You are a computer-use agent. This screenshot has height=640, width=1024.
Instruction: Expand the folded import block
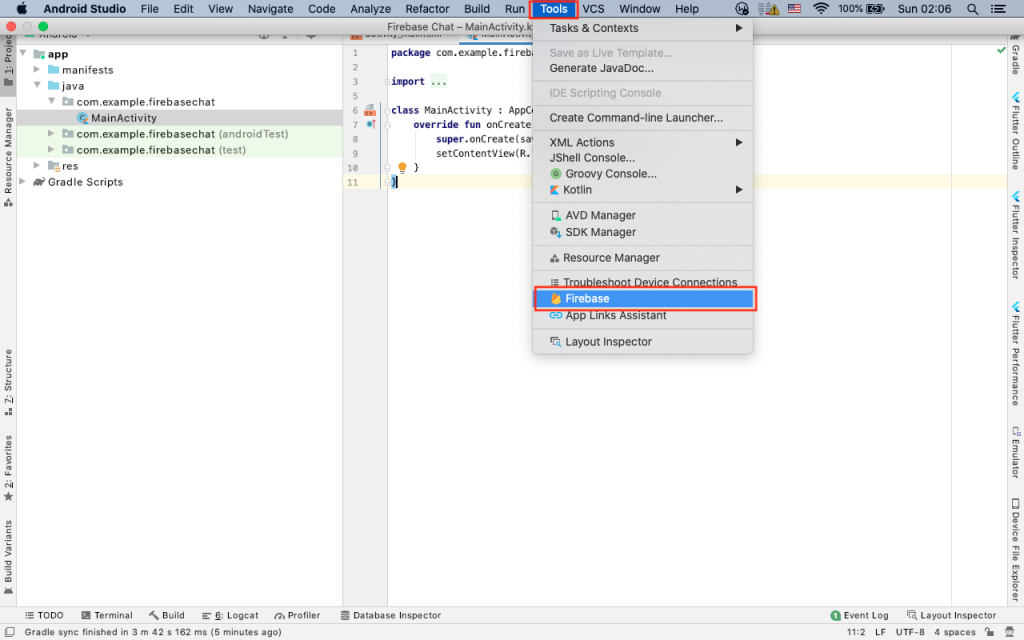(438, 82)
